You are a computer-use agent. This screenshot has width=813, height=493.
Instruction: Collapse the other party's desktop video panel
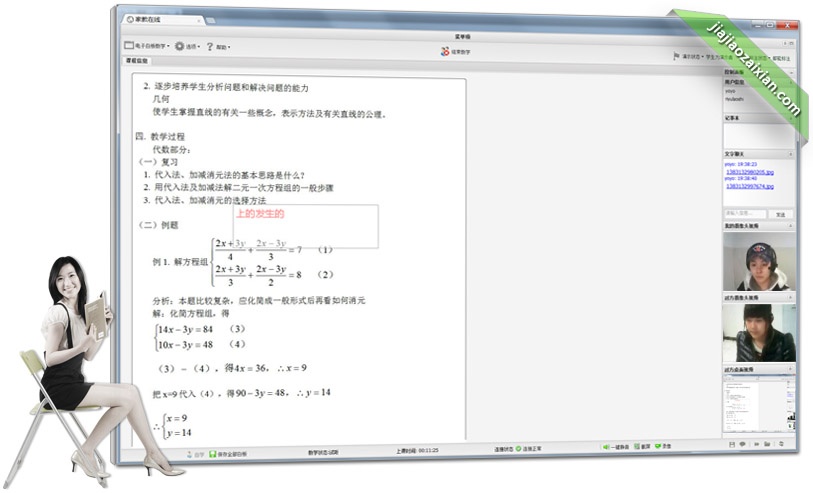[x=790, y=369]
